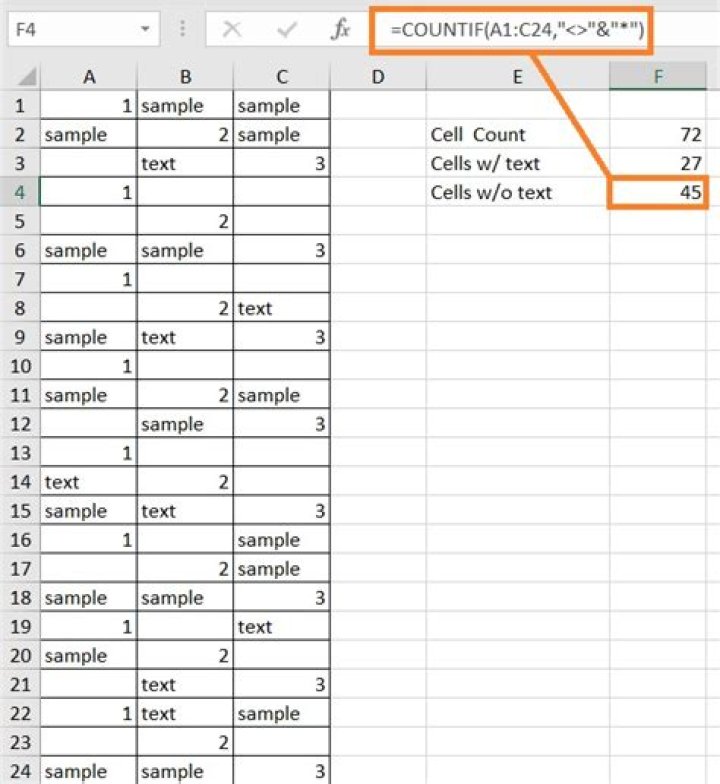Viewport: 720px width, 784px height.
Task: Select cell B12 containing sample
Action: point(185,424)
